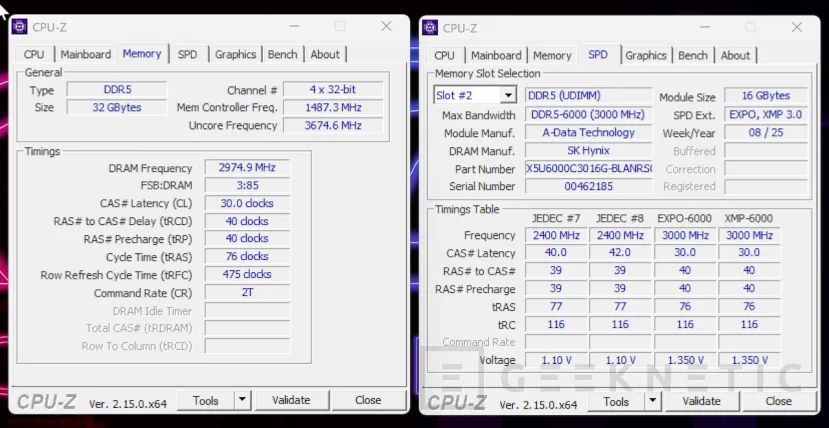Click the DRAM Frequency value field
Screen dimensions: 829x428
[x=246, y=168]
